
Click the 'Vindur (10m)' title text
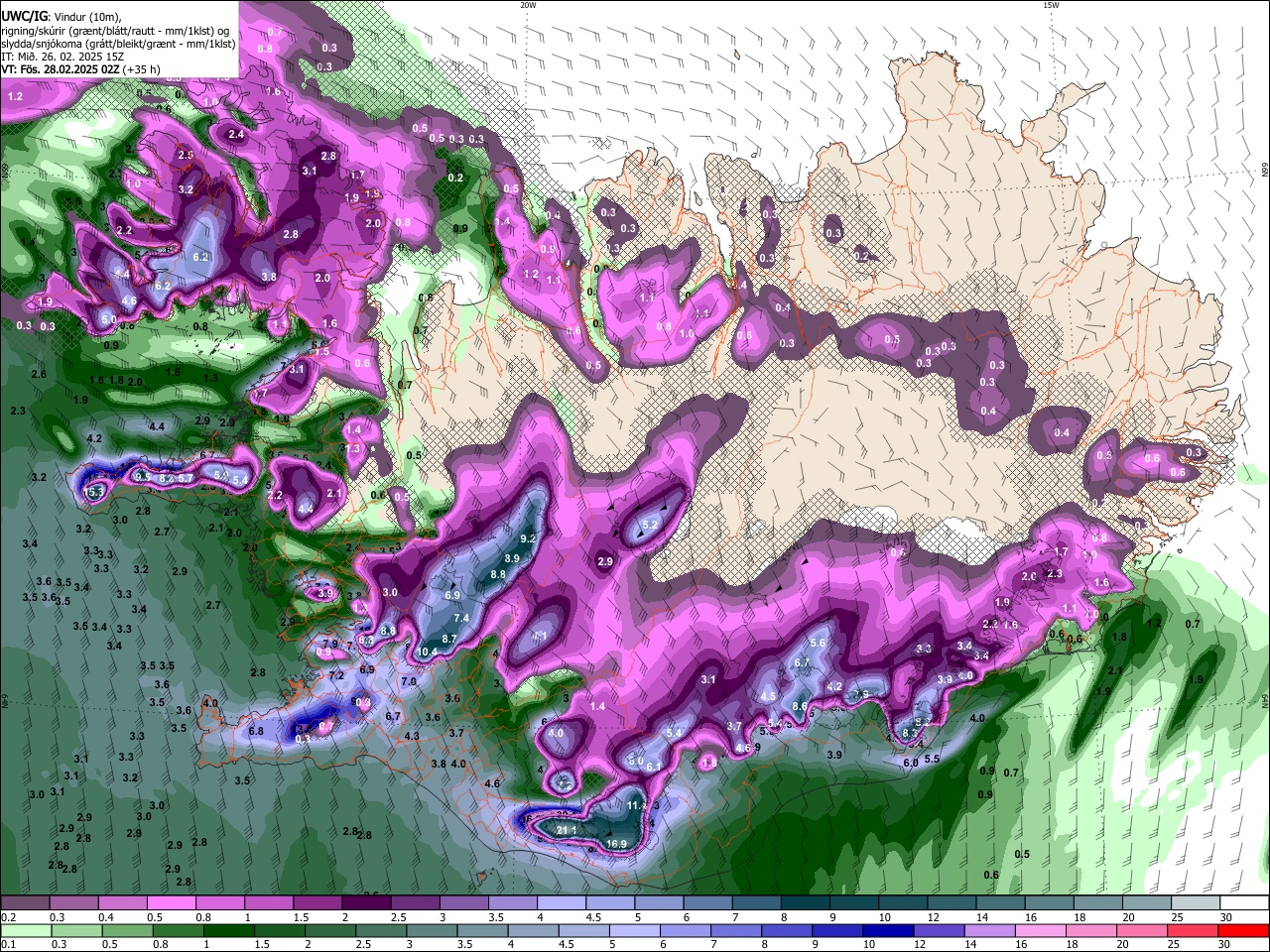coord(85,17)
